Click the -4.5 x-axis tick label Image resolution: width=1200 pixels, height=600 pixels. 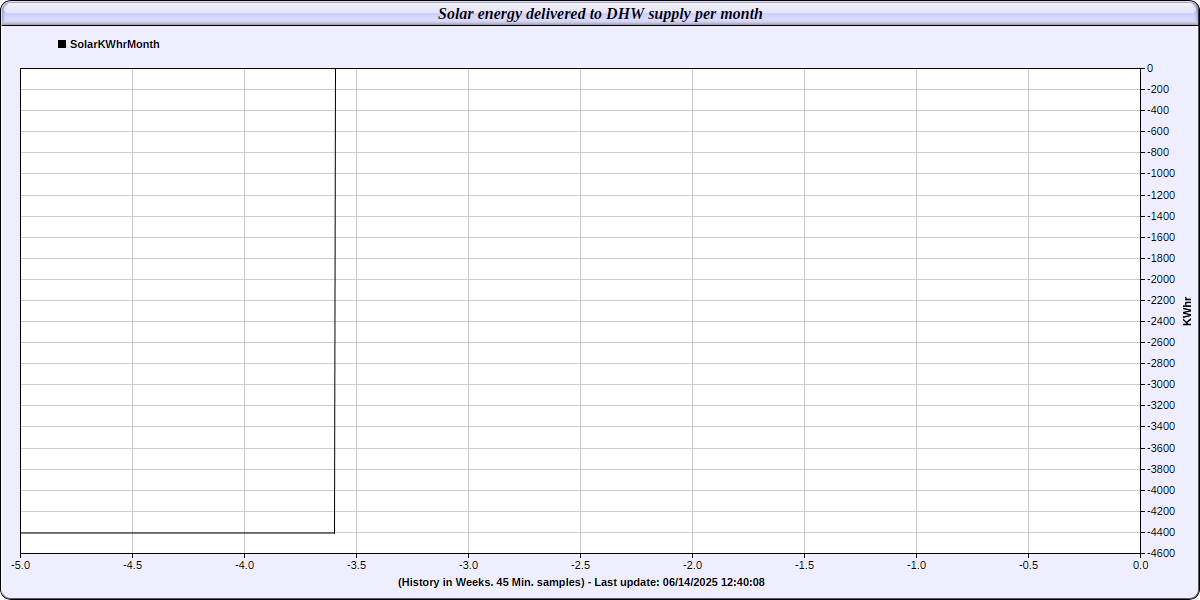point(133,565)
